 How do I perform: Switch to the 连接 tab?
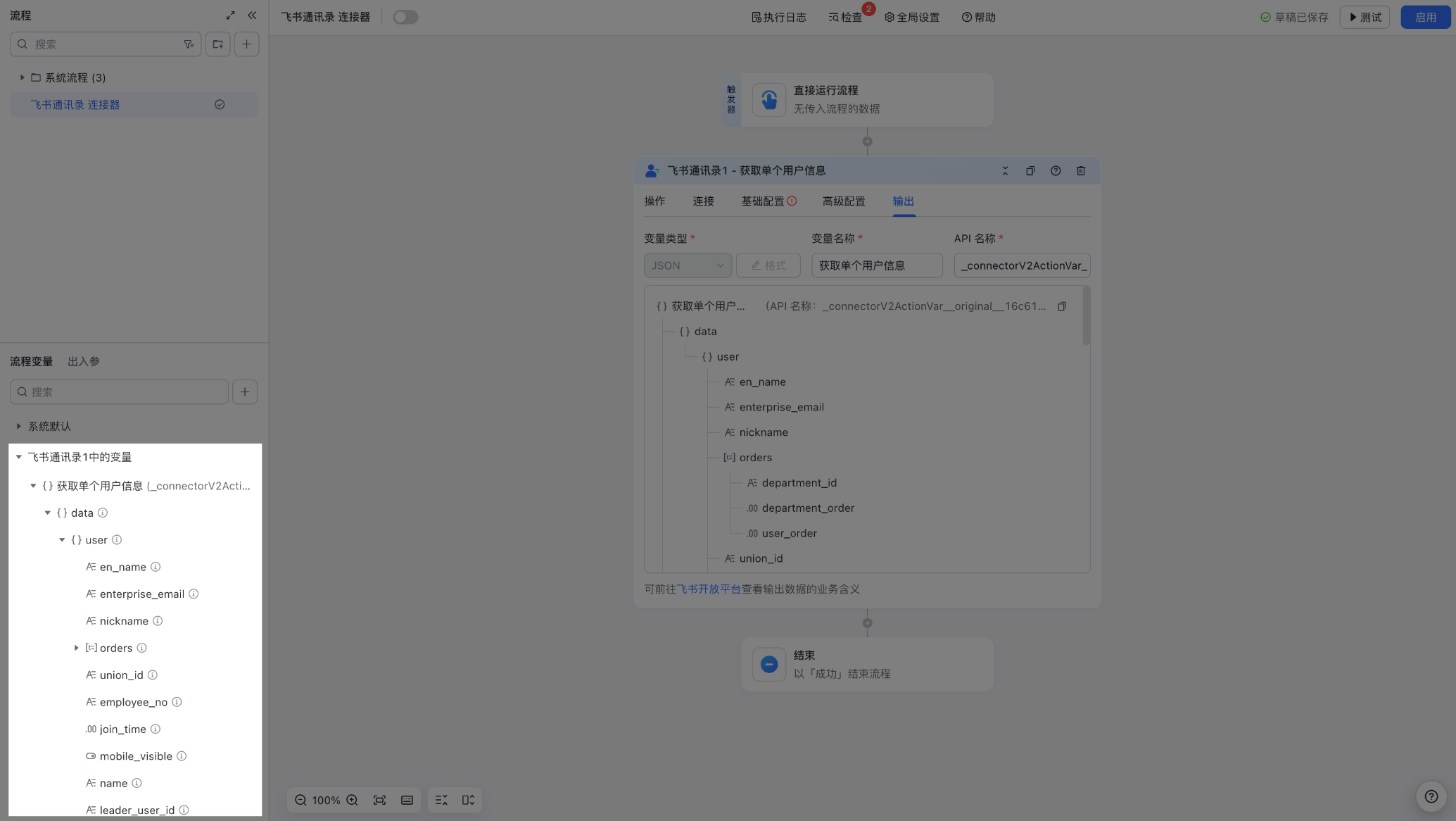pyautogui.click(x=703, y=201)
